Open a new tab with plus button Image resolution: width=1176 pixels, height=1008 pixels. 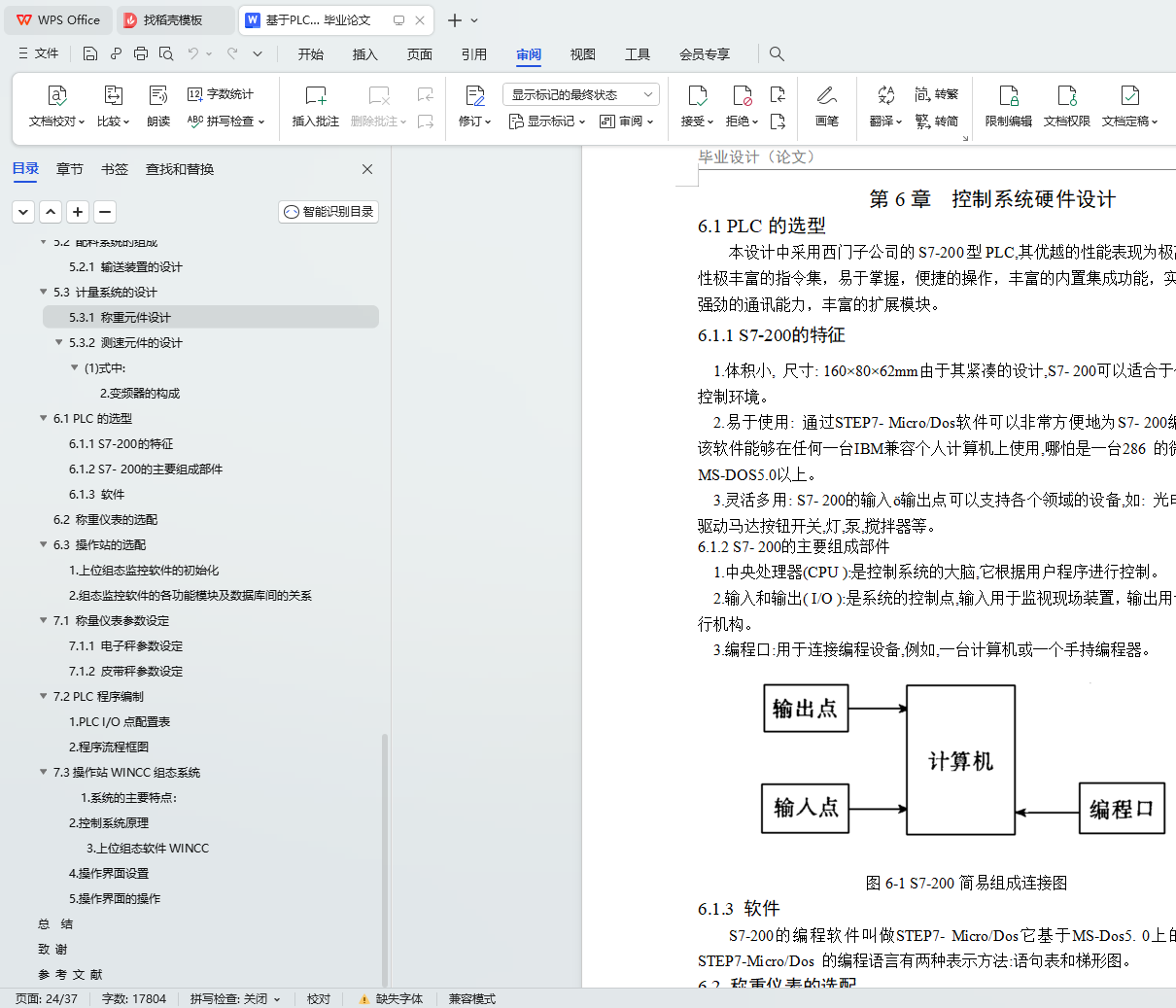(454, 19)
